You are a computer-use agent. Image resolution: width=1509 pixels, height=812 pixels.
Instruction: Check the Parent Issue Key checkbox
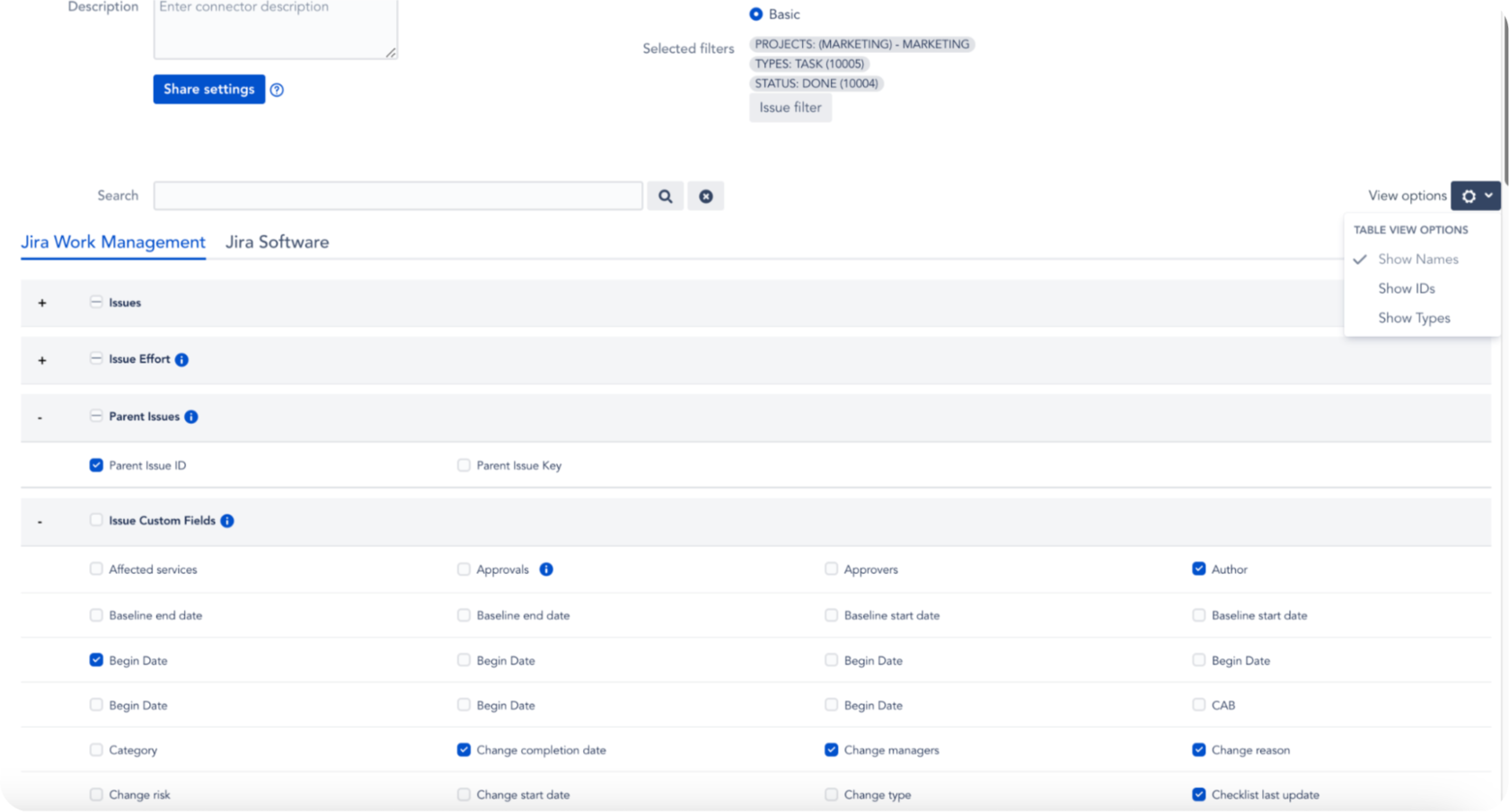tap(463, 465)
